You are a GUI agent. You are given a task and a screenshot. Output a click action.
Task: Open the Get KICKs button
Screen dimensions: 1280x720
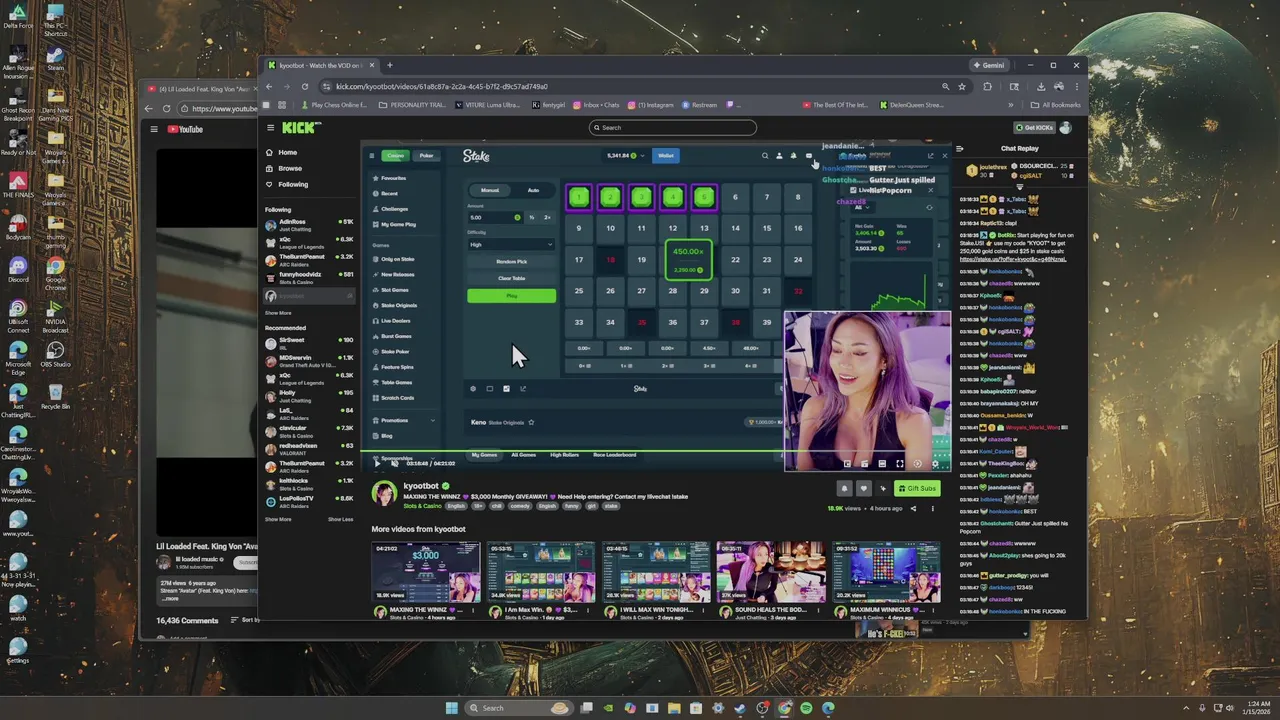pos(1034,128)
